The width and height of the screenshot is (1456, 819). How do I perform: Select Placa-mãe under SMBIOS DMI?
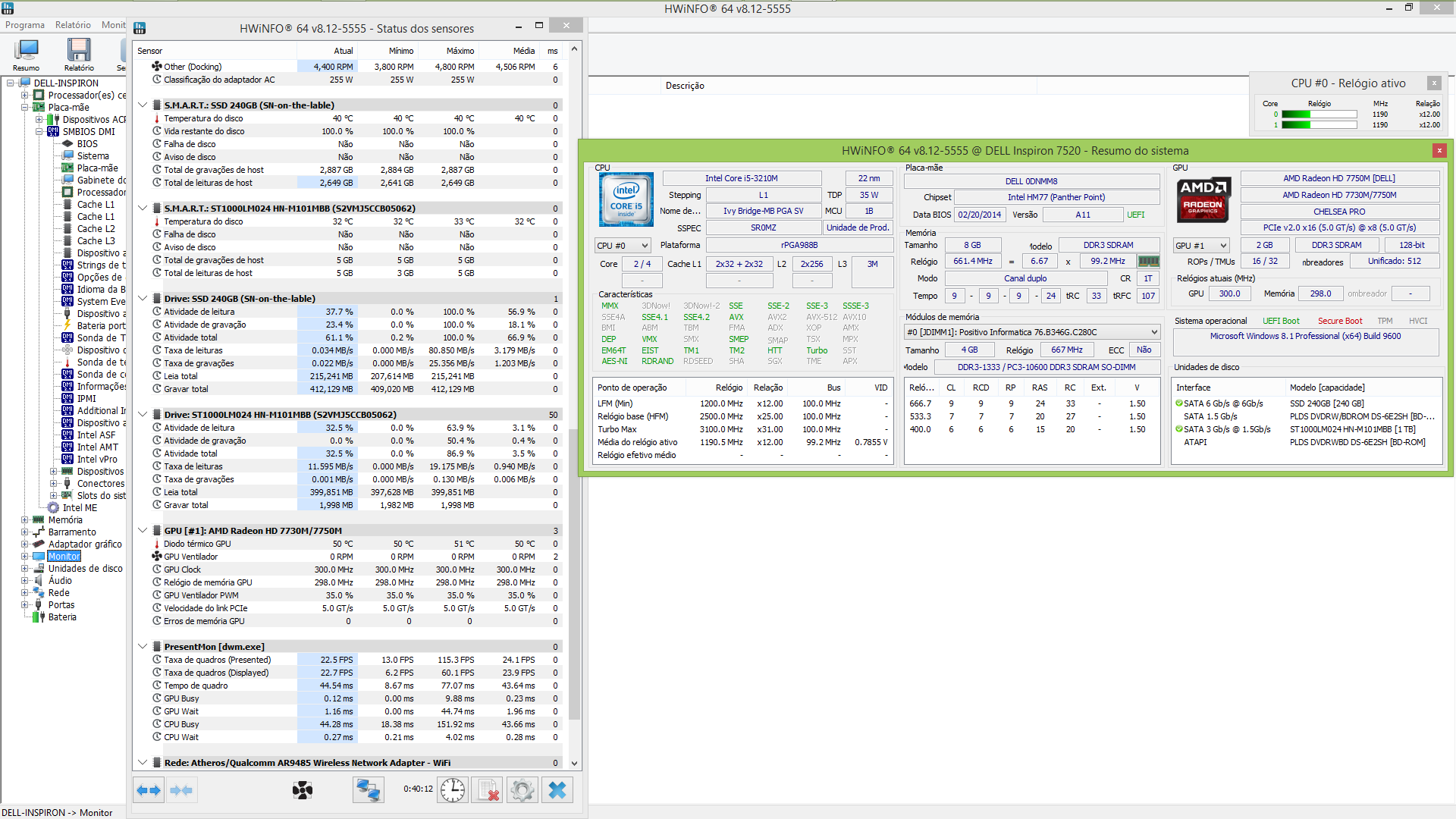tap(97, 168)
